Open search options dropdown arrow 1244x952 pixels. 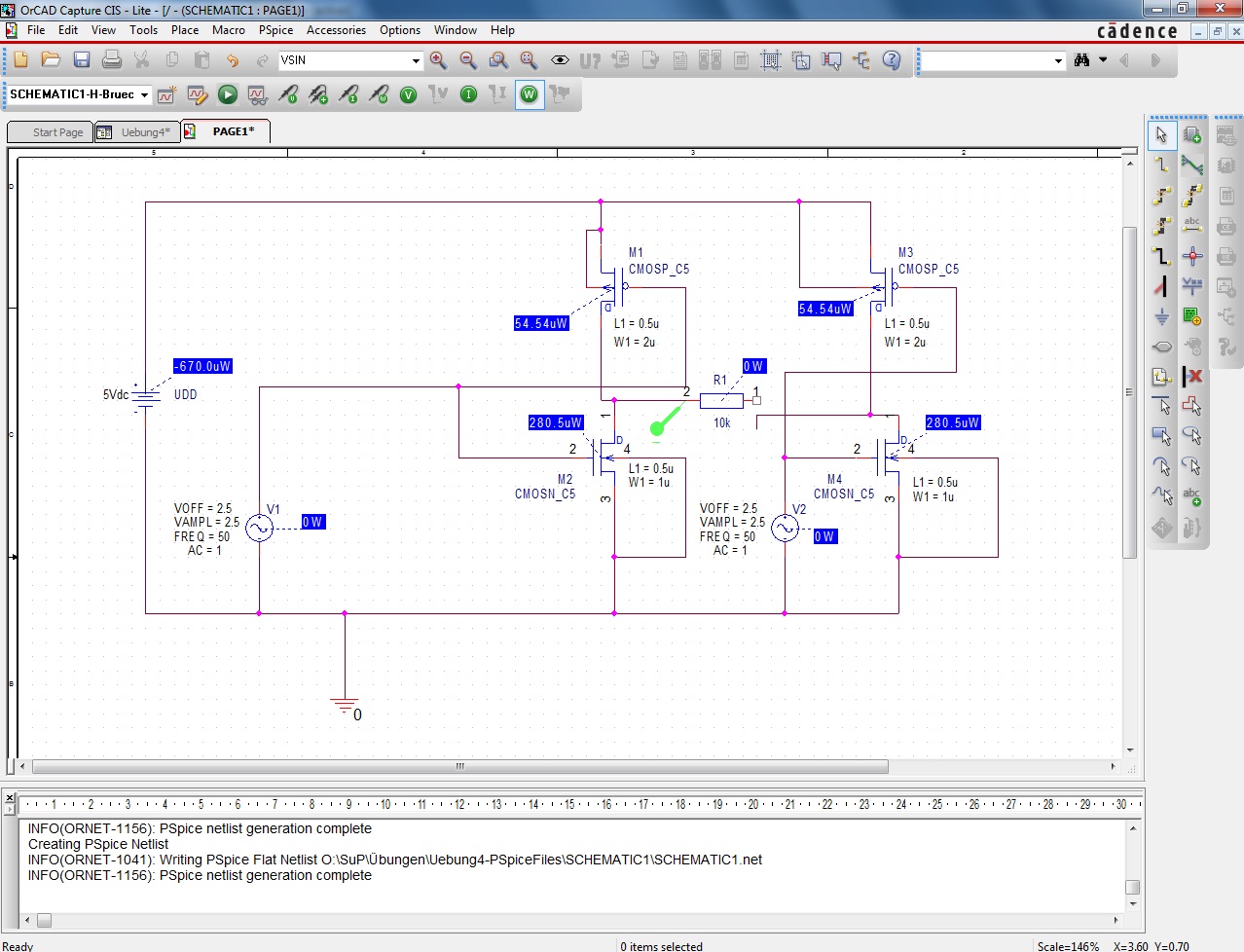1103,60
